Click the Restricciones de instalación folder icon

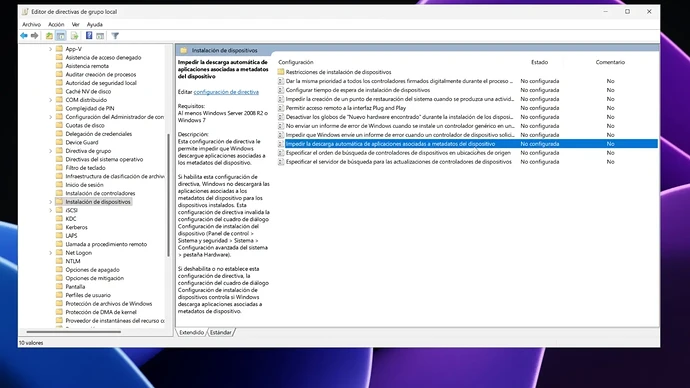(x=281, y=72)
